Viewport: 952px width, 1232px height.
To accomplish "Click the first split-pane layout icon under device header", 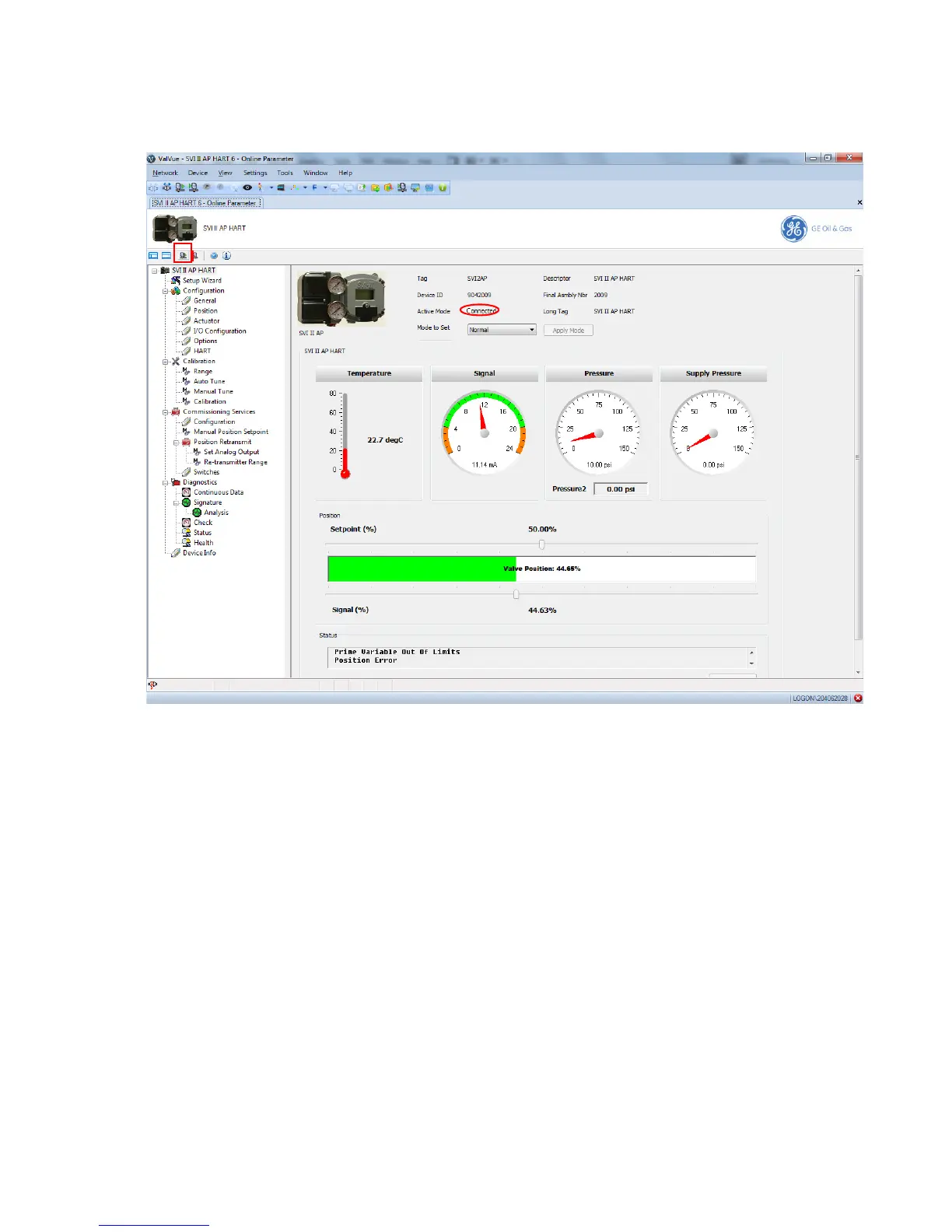I will click(x=153, y=255).
